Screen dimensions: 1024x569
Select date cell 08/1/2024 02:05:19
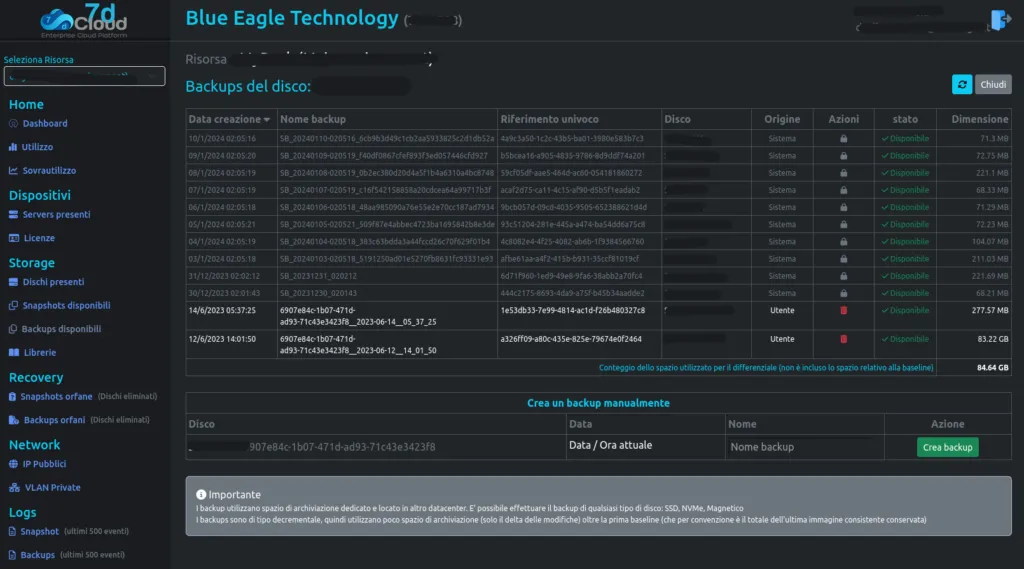[x=222, y=173]
